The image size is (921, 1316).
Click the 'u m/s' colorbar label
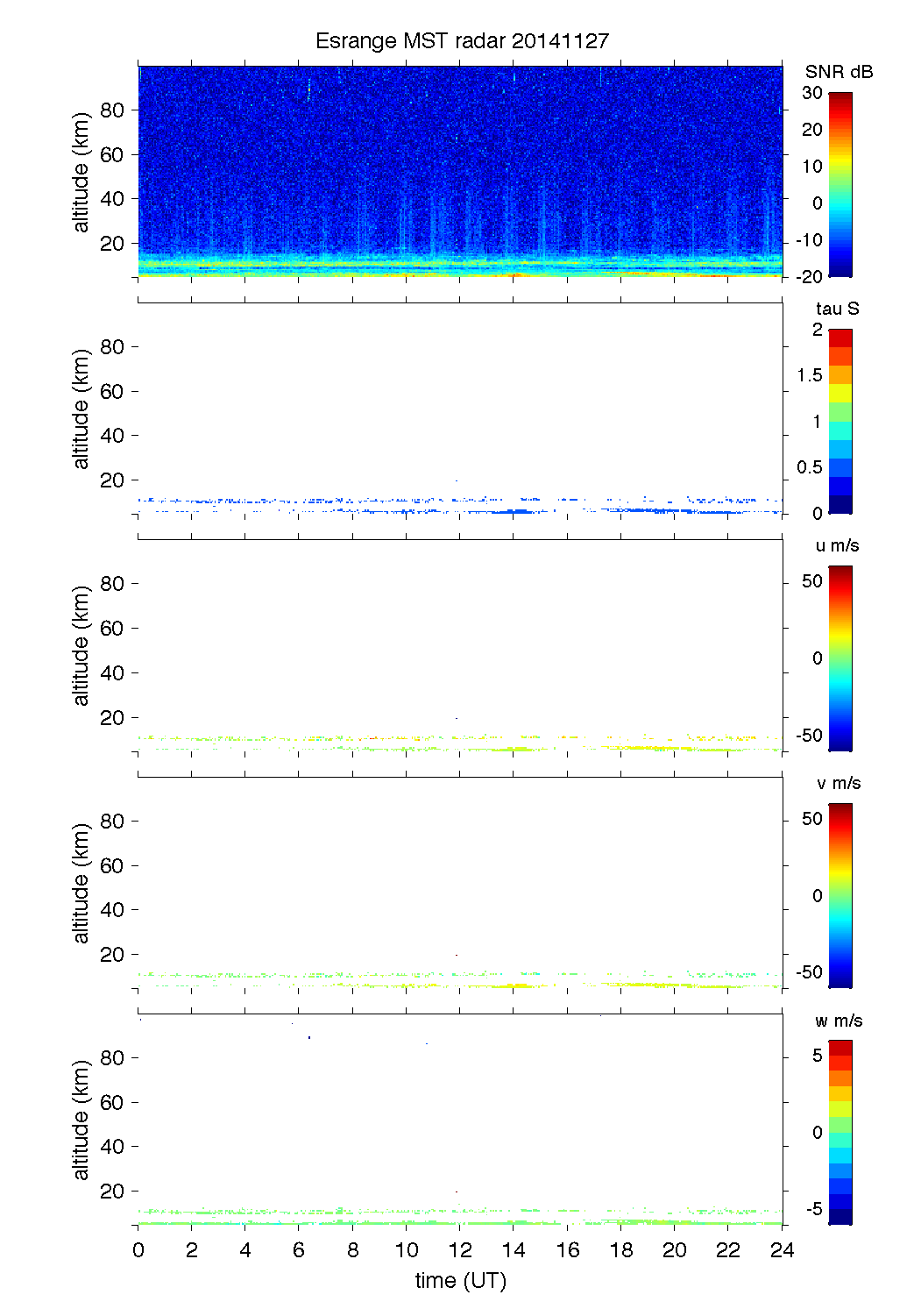(x=837, y=545)
